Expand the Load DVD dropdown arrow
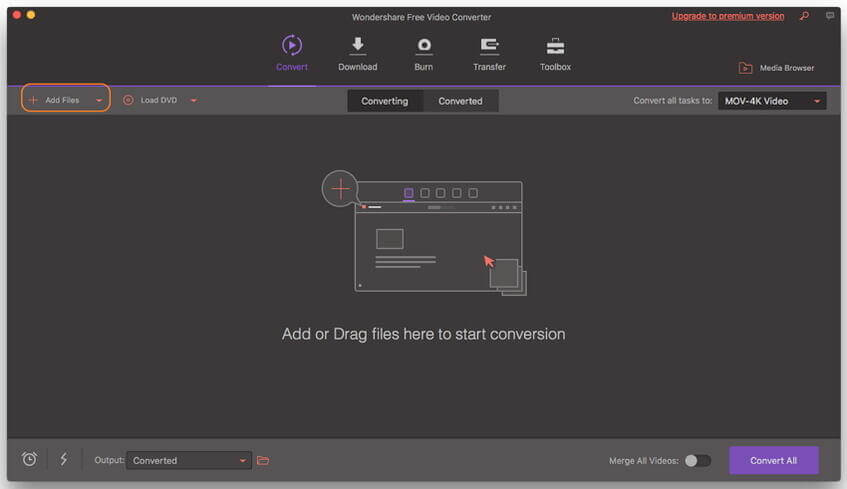This screenshot has width=847, height=489. (194, 101)
